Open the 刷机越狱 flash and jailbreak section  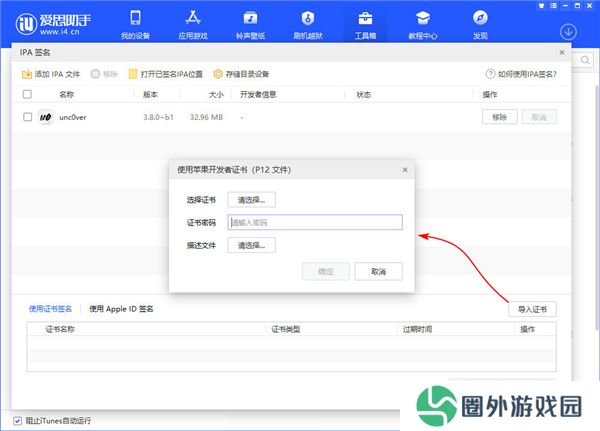[x=308, y=24]
